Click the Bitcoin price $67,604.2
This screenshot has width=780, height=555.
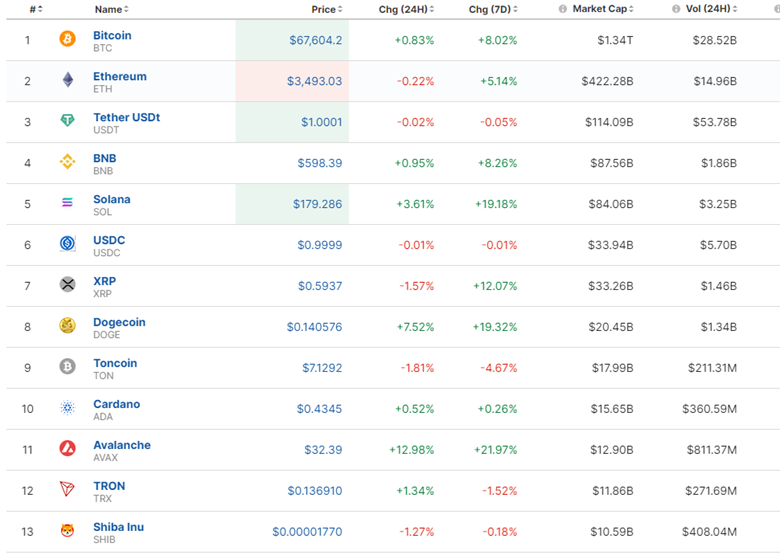[x=316, y=40]
